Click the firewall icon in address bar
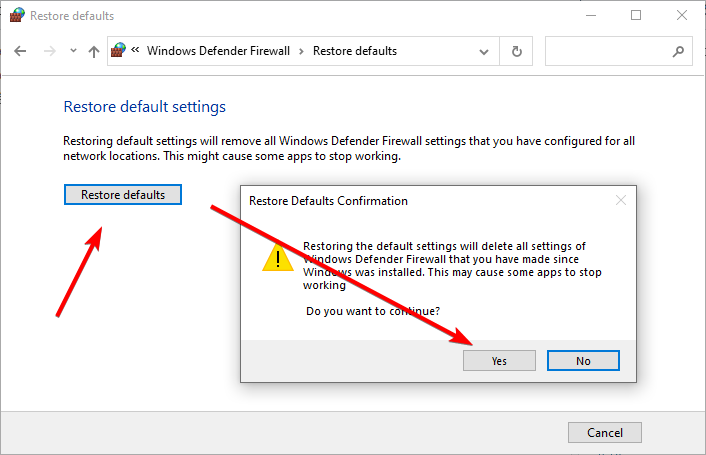 (118, 50)
